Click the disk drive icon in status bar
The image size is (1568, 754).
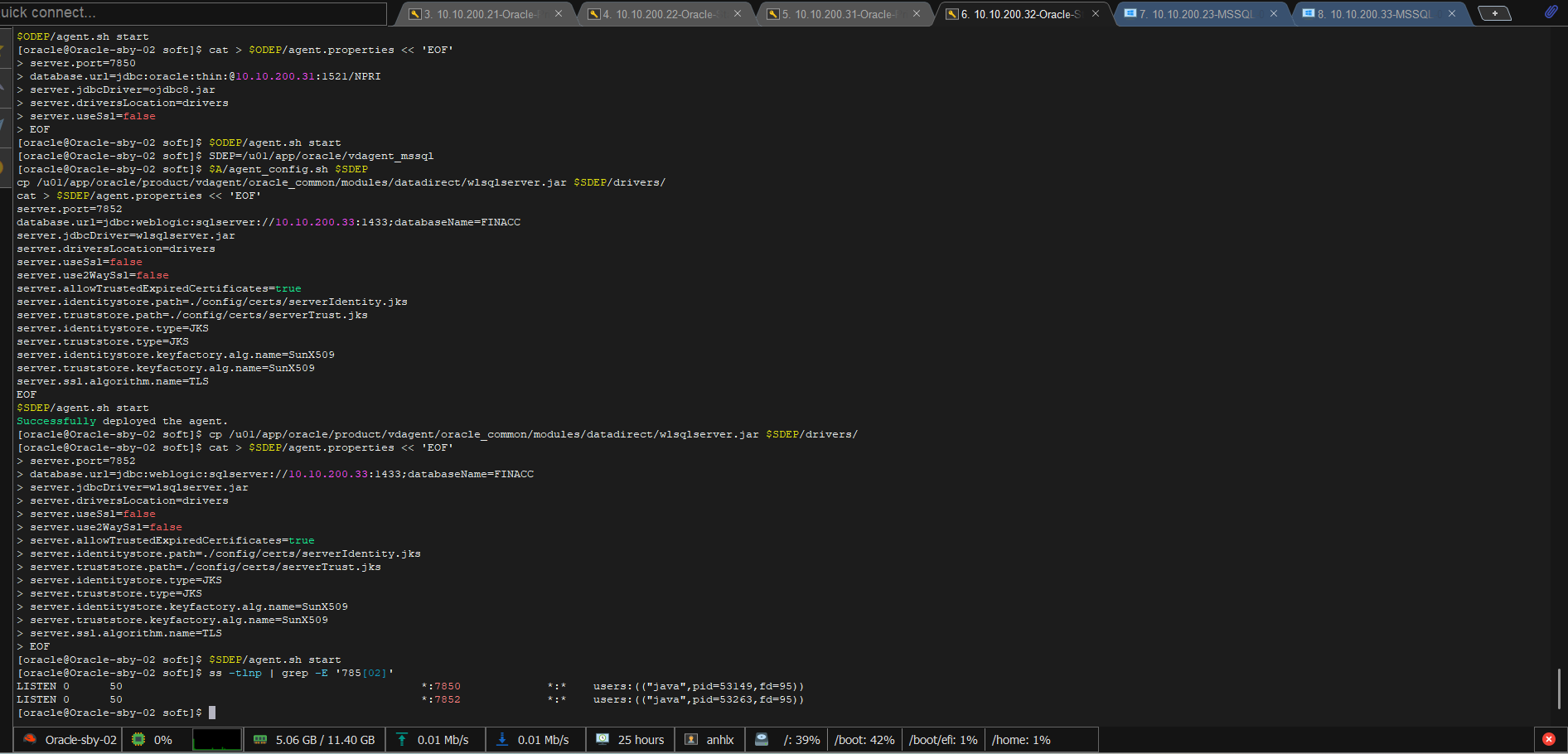tap(762, 739)
